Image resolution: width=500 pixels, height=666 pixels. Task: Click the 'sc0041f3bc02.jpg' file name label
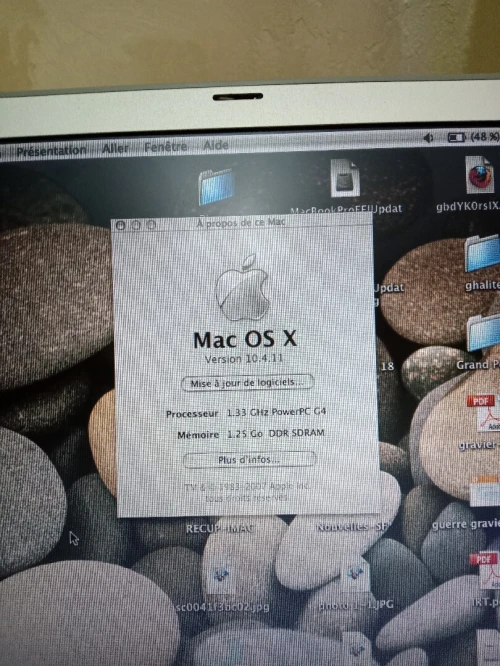tap(223, 607)
